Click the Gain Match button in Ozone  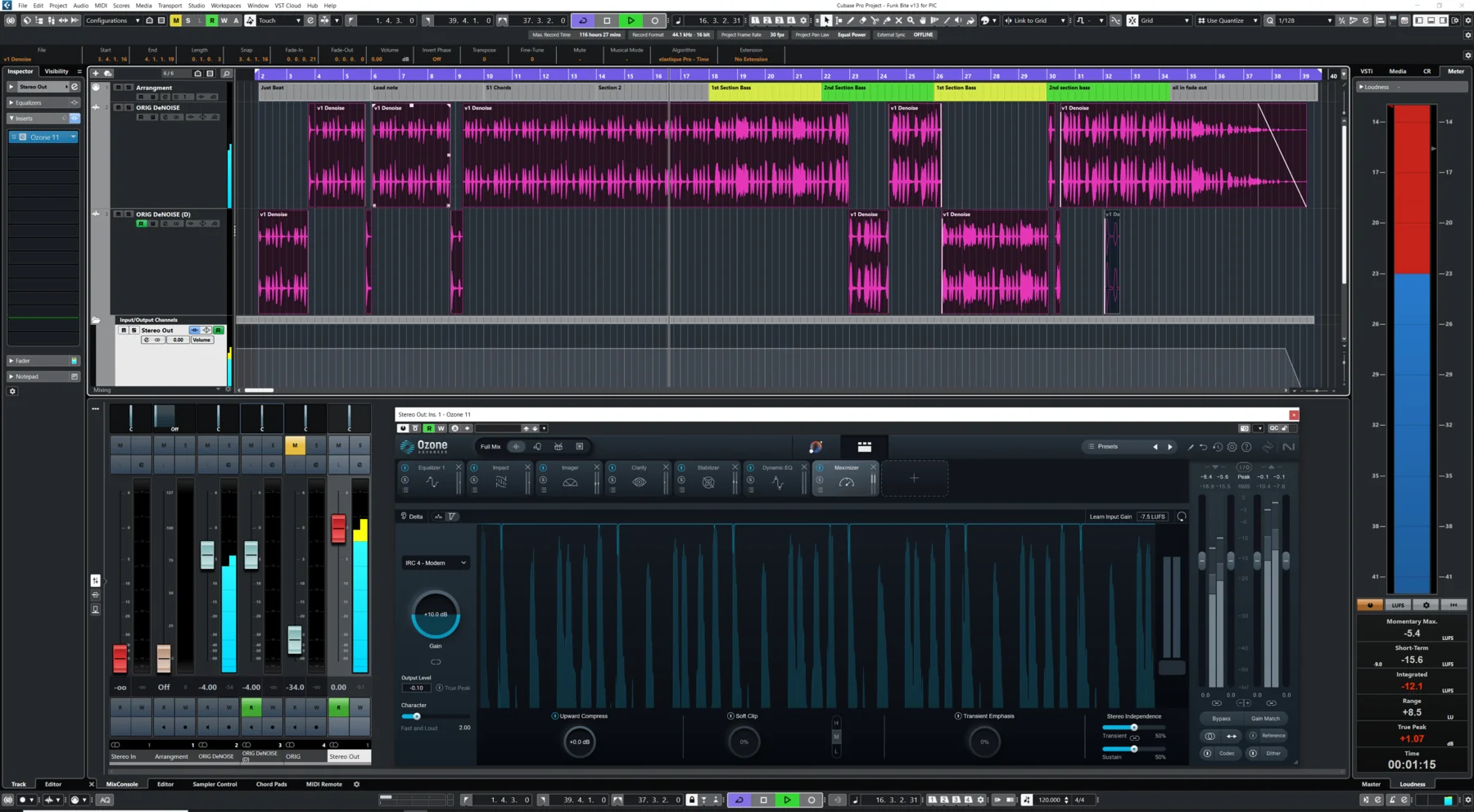(1265, 718)
